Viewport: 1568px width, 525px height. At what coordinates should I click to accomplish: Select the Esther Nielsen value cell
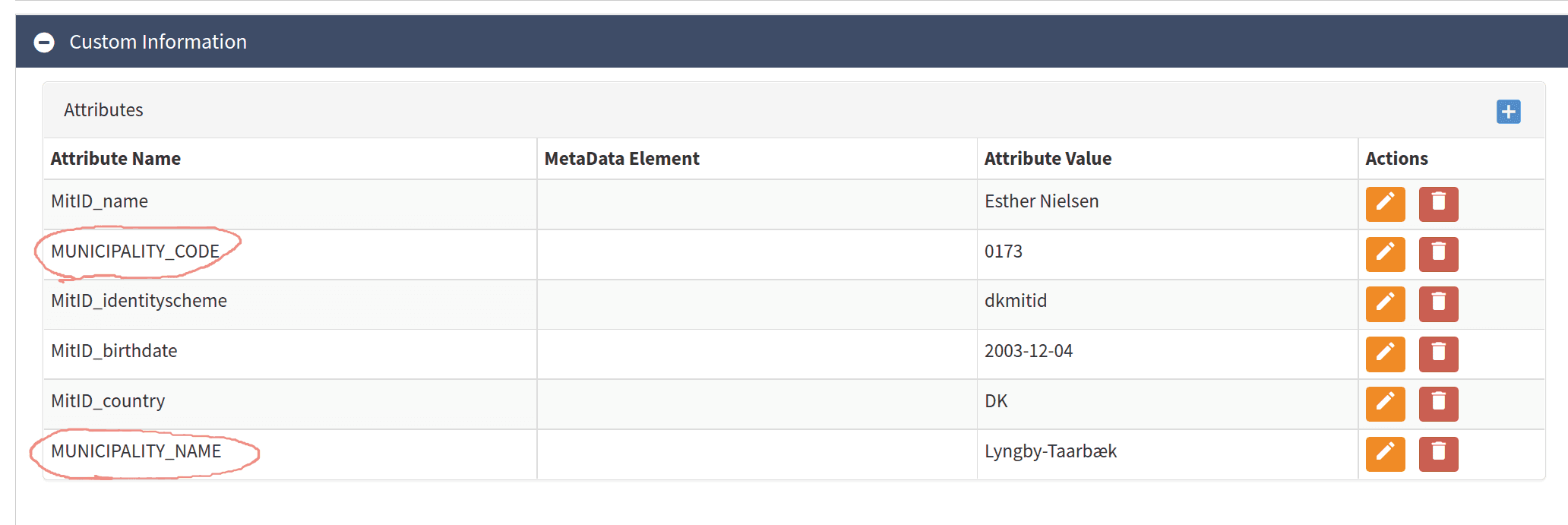pos(1042,201)
